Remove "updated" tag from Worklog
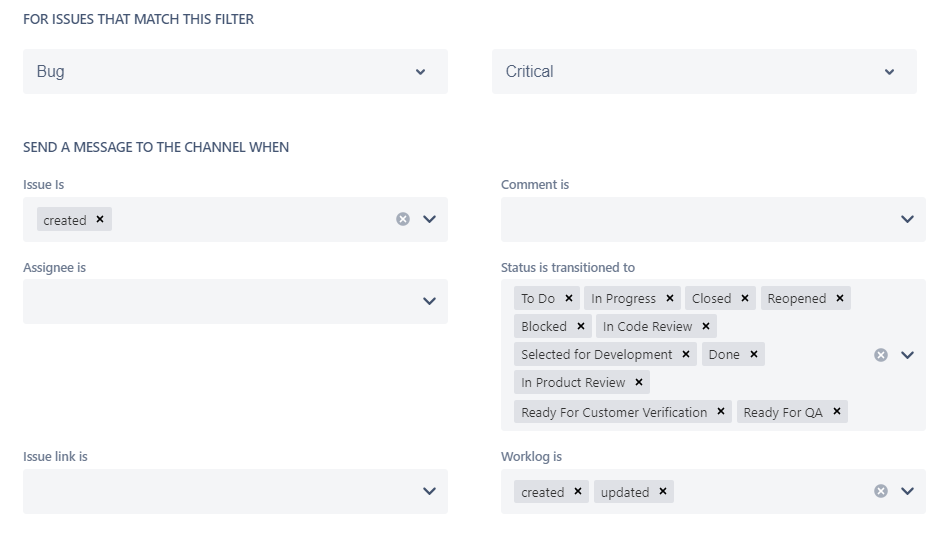934x537 pixels. [663, 491]
